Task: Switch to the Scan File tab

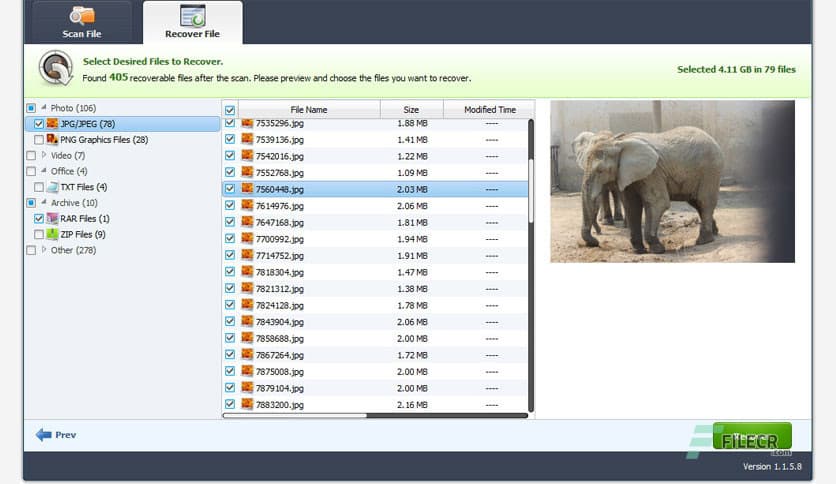Action: click(x=82, y=22)
